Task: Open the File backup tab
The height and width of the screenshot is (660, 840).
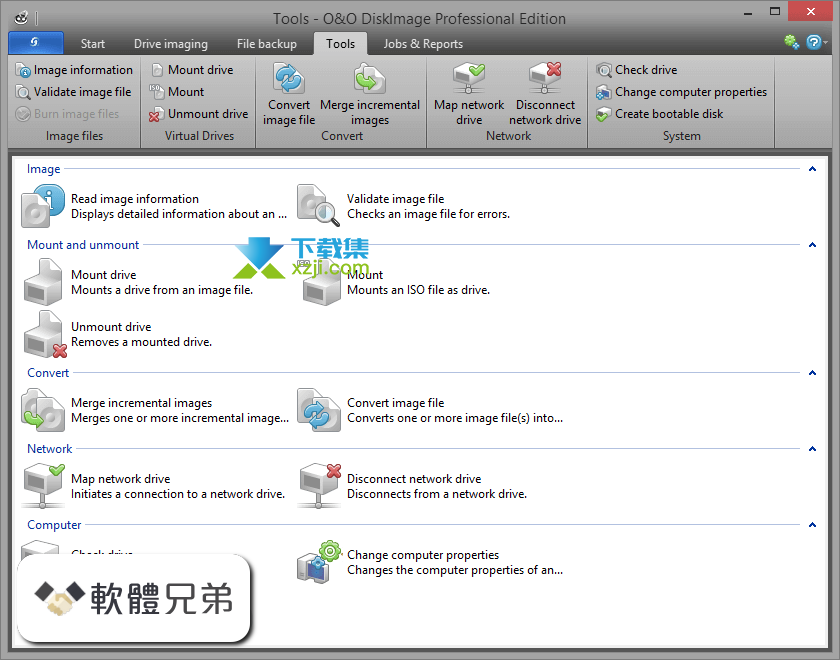Action: (267, 44)
